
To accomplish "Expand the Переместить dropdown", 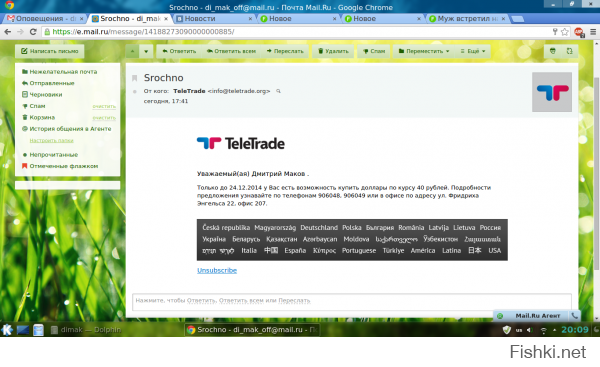I will click(424, 51).
